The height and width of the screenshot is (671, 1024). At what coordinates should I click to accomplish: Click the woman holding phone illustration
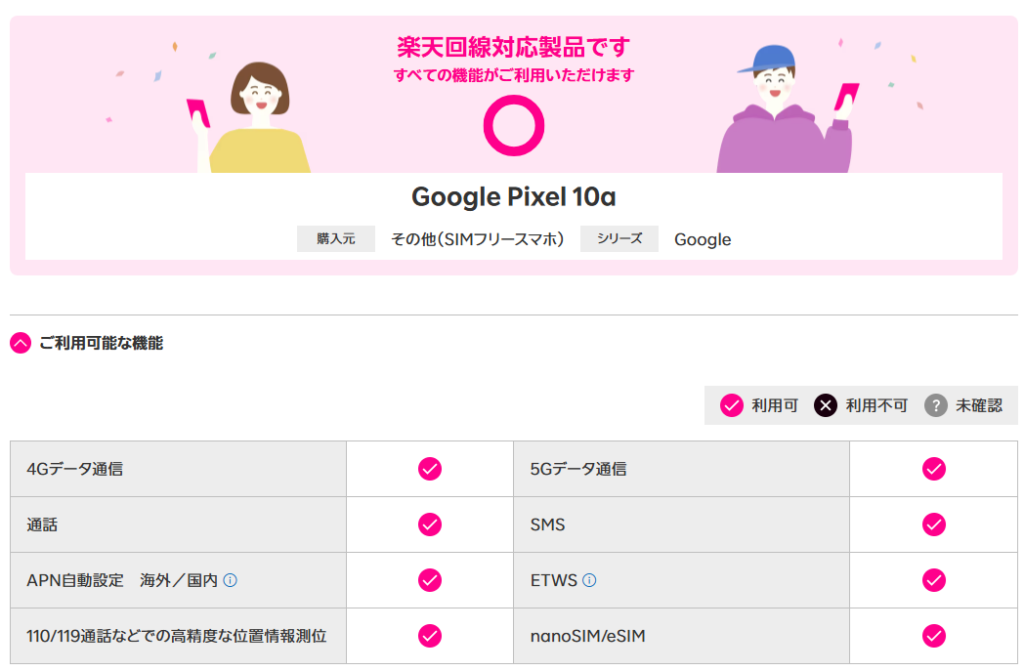coord(251,118)
